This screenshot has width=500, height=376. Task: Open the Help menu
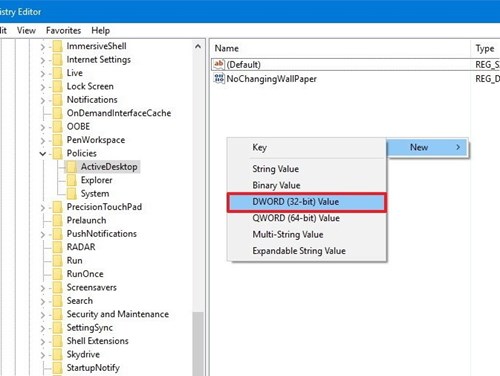[x=100, y=31]
